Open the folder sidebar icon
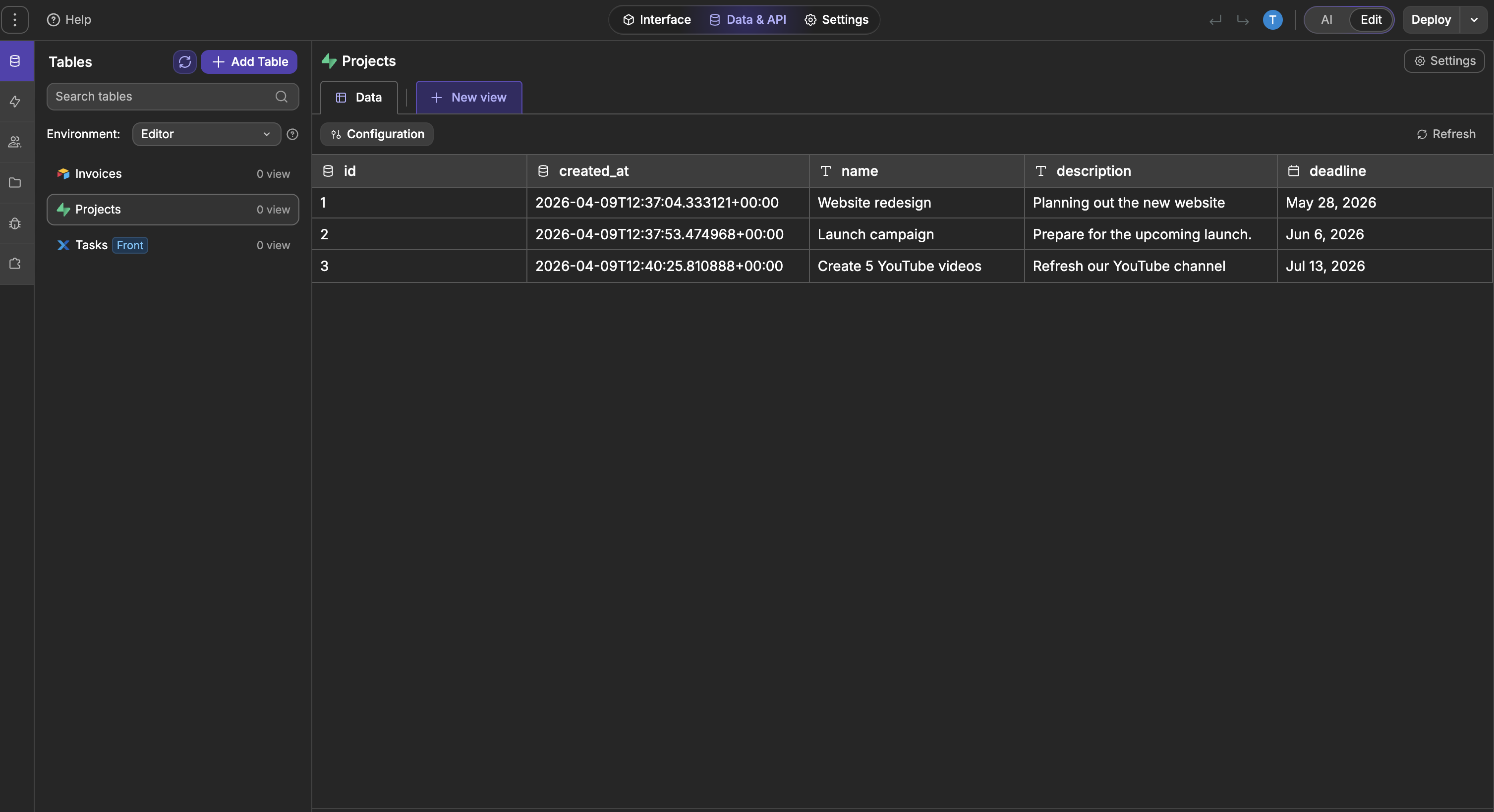This screenshot has height=812, width=1494. tap(15, 183)
